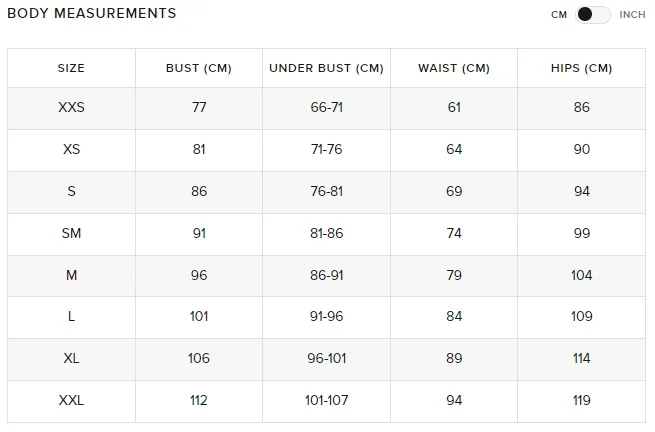655x432 pixels.
Task: Click the L waist value 84
Action: [454, 317]
